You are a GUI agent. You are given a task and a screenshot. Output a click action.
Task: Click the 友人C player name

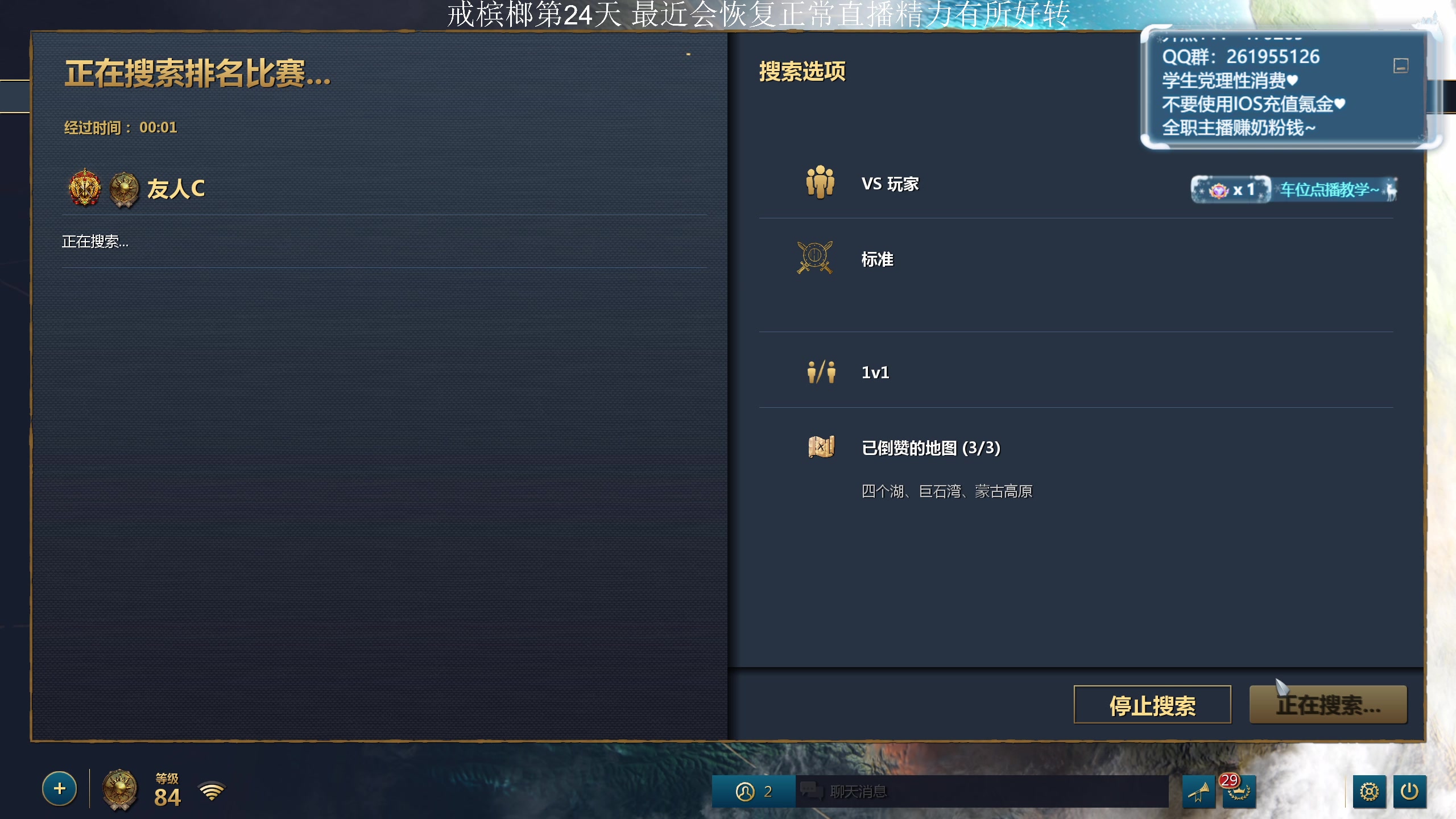coord(176,189)
